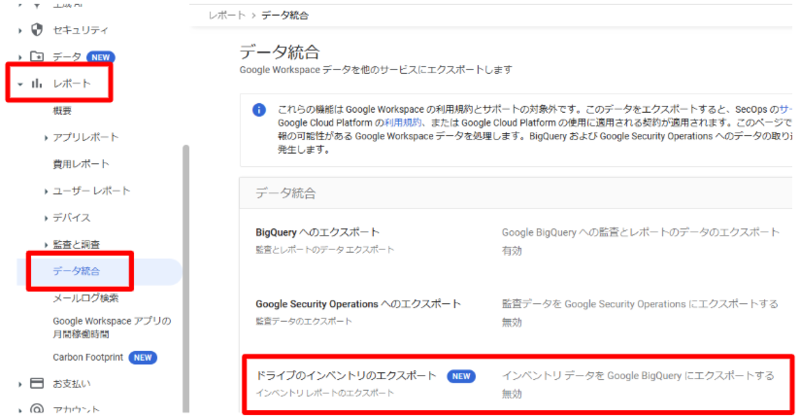Click Google BigQuery への監査とレポートのデータのエクスポート text
Screen dimensions: 800x416
(641, 232)
